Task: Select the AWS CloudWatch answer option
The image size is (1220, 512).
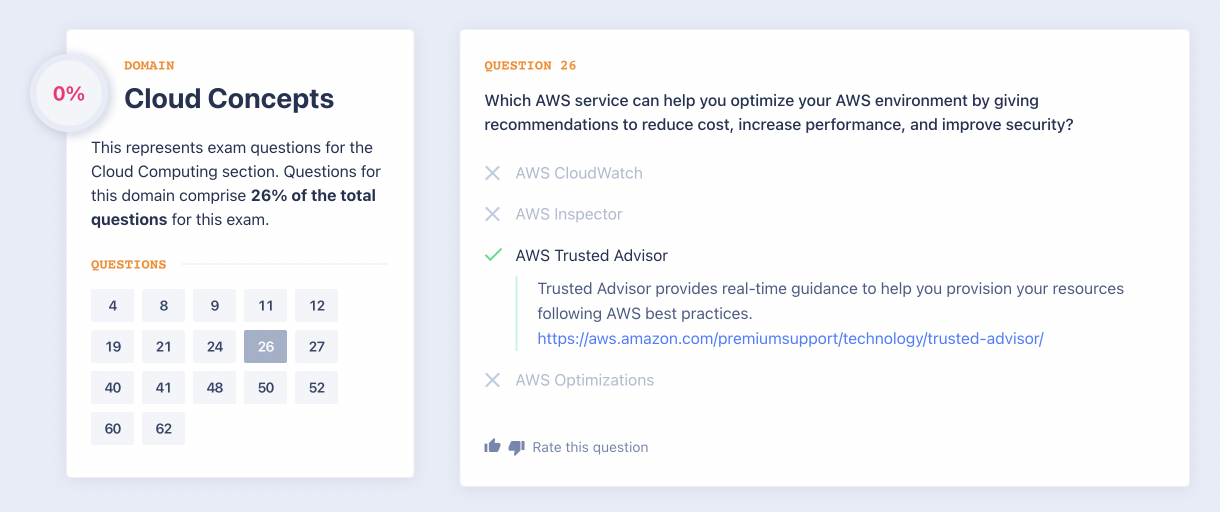Action: pyautogui.click(x=579, y=173)
